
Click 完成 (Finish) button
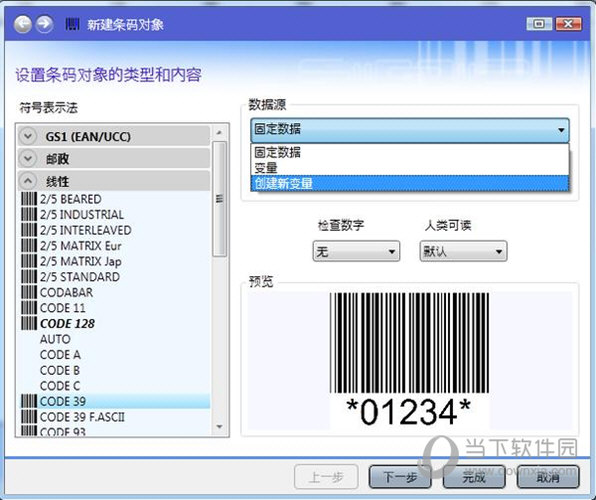tap(474, 477)
